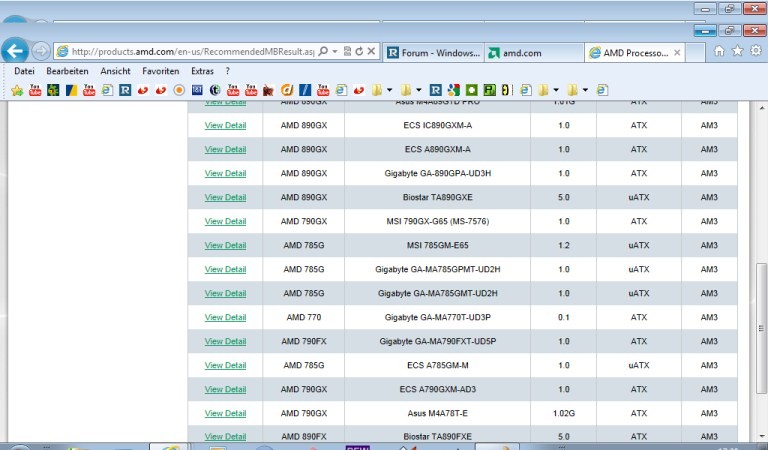View Detail for ECS A790GXM-AD3

pos(225,389)
